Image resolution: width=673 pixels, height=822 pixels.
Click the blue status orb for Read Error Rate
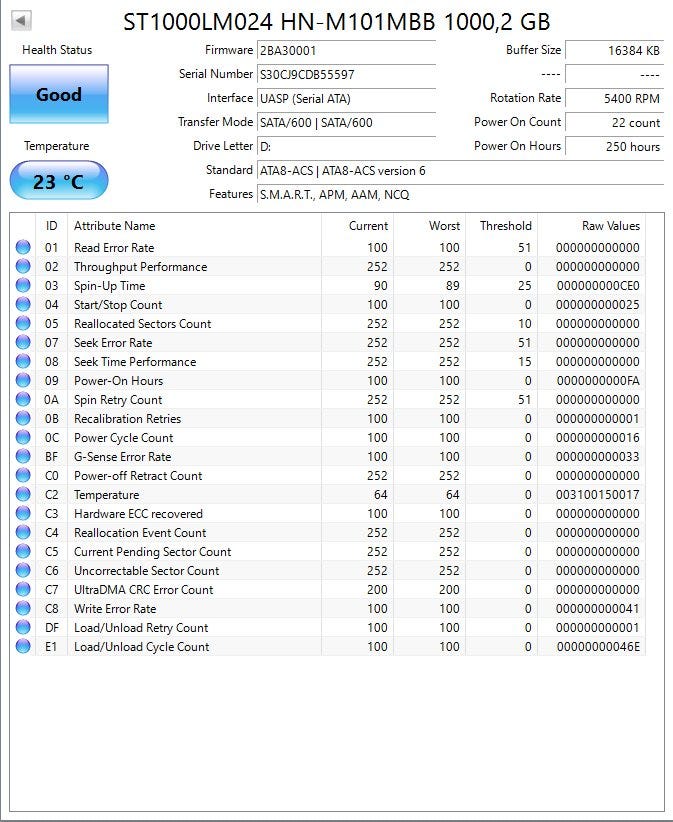23,248
